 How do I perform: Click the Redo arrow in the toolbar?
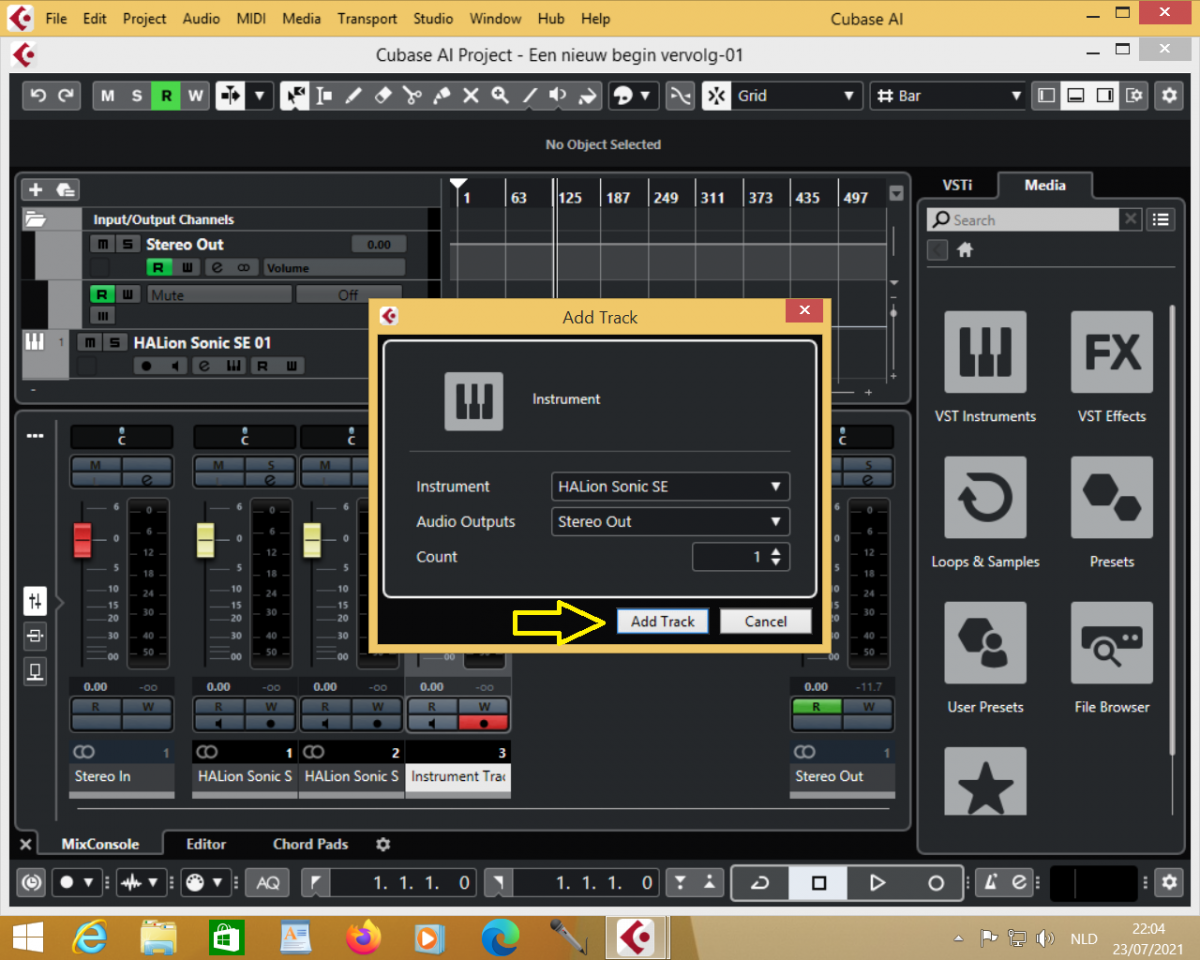click(66, 96)
